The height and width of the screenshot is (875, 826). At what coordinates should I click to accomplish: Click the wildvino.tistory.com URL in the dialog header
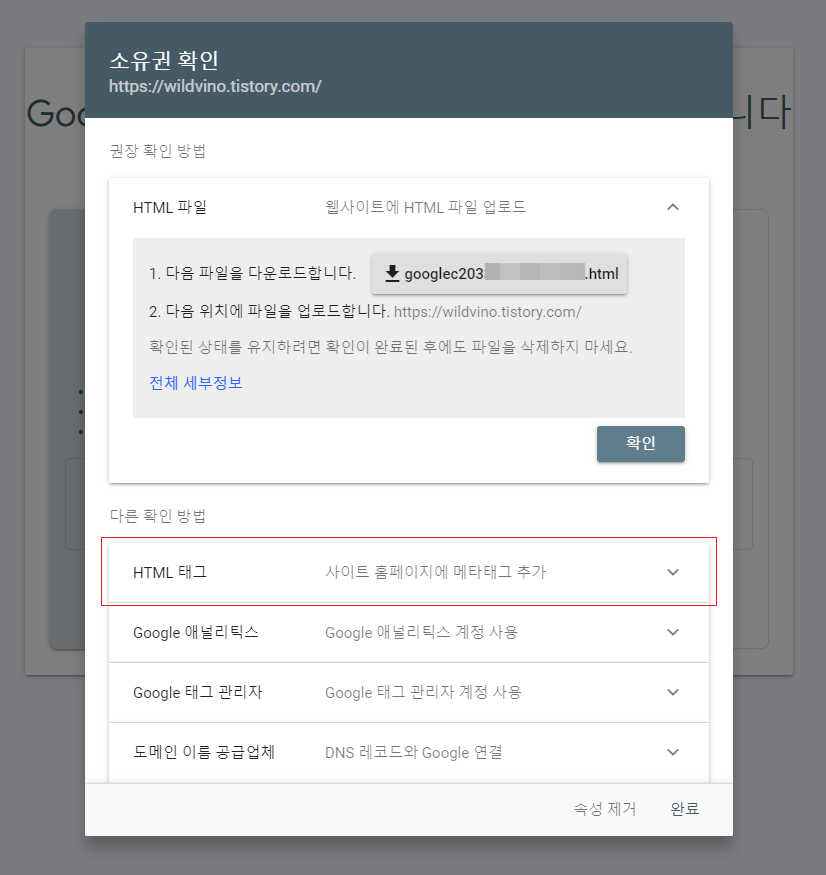(x=215, y=86)
